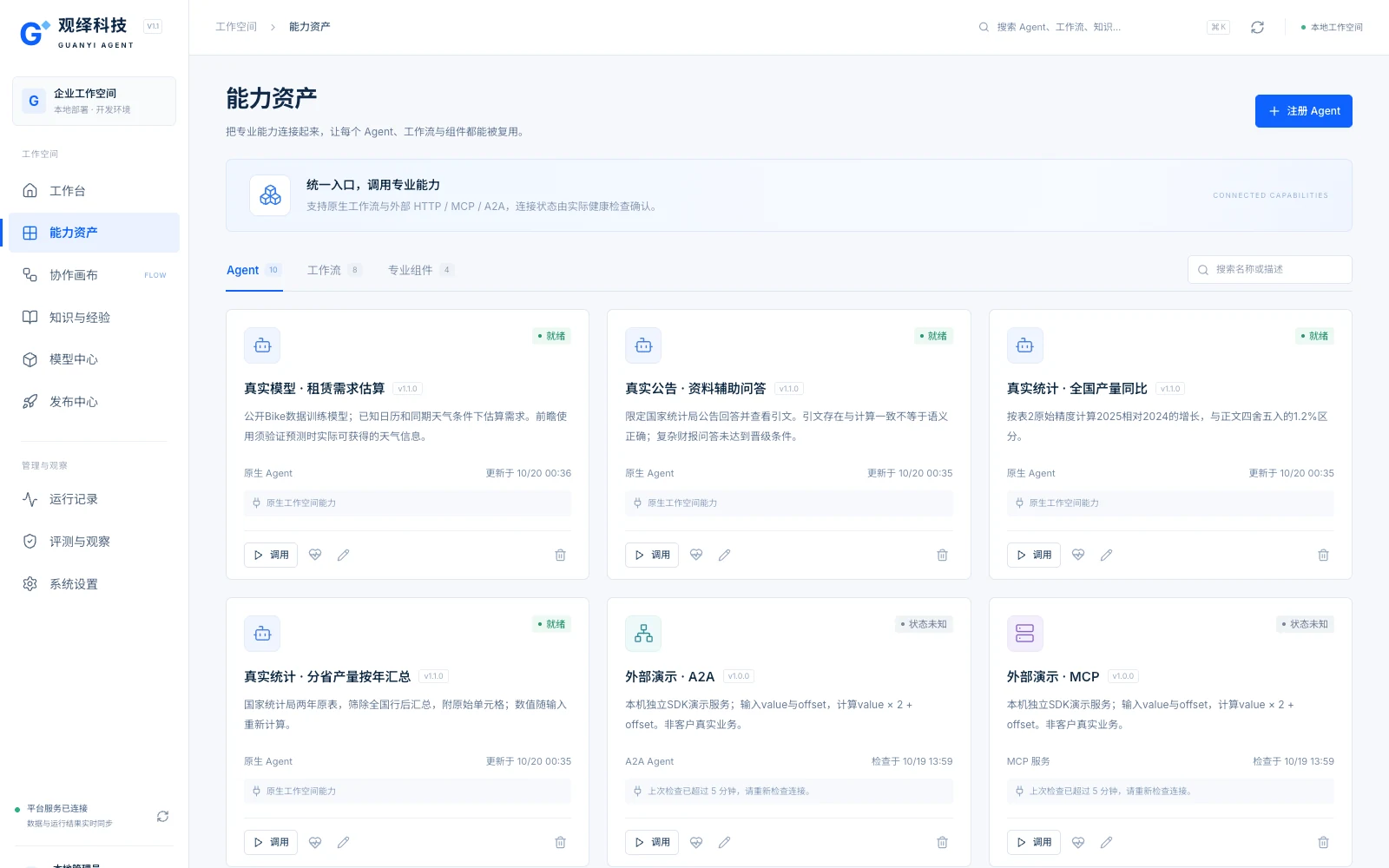Go to 知识与经验 section

coord(94,318)
